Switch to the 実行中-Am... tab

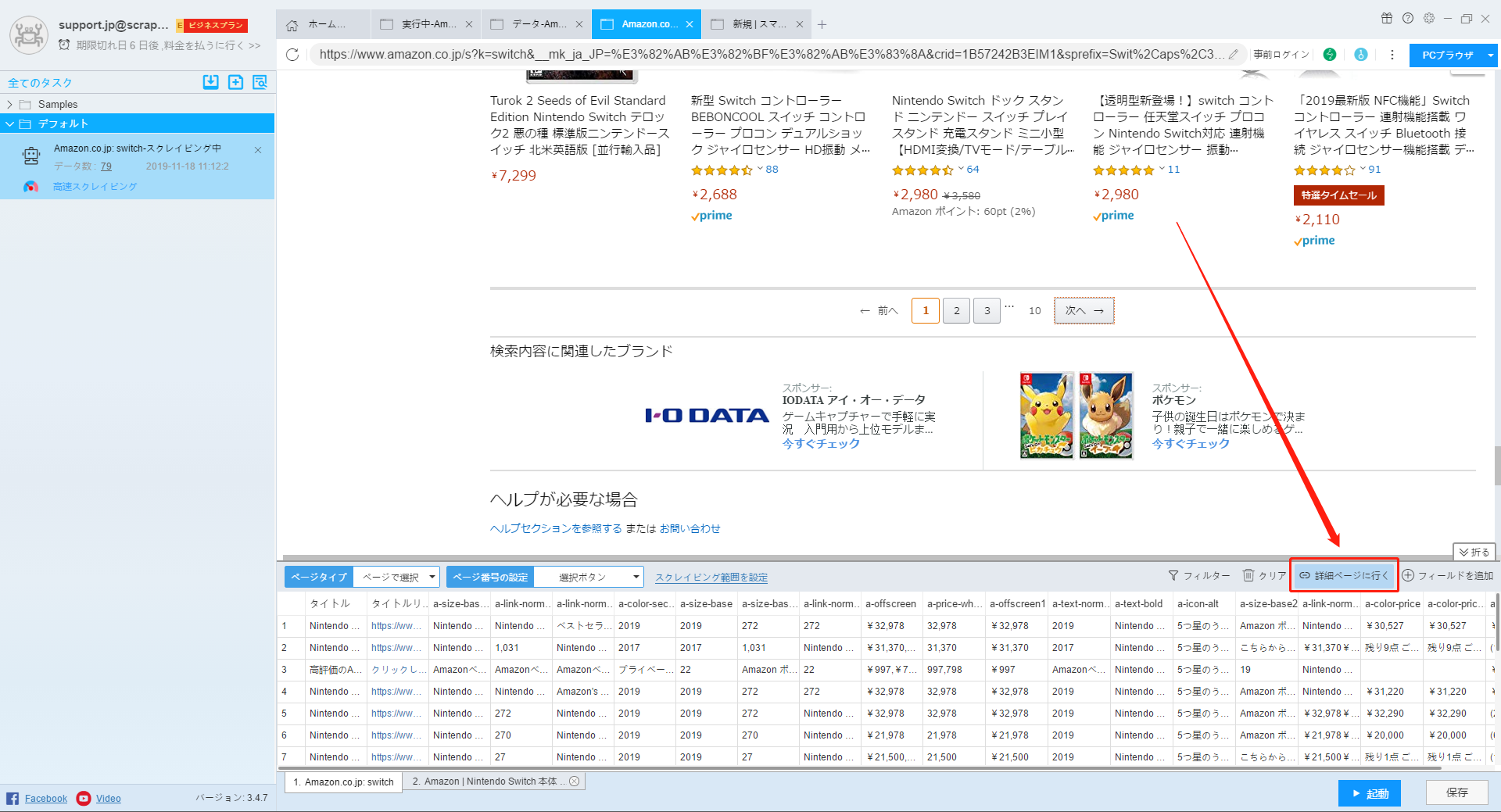tap(427, 24)
